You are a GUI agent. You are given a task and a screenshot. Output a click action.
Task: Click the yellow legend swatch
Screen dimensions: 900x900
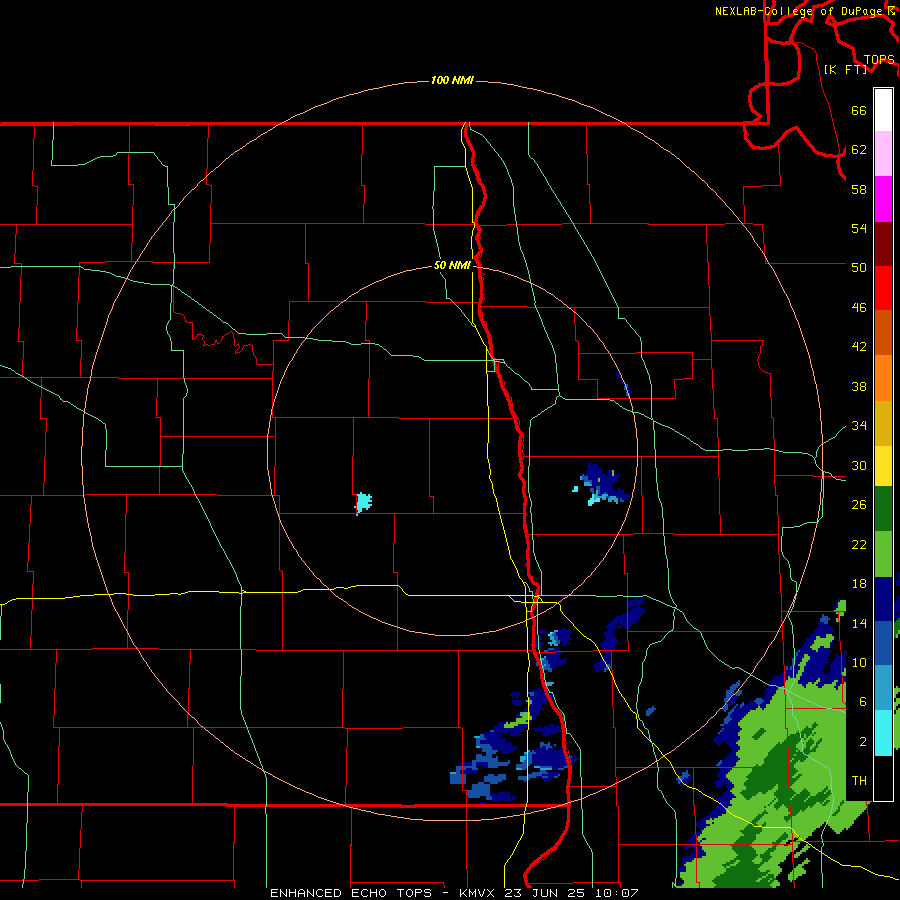pos(883,466)
